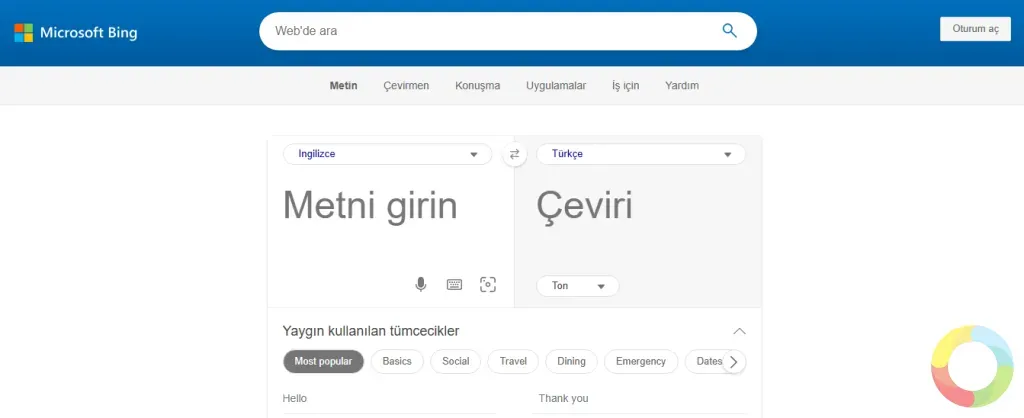Start voice input with microphone icon
This screenshot has width=1024, height=418.
tap(421, 284)
